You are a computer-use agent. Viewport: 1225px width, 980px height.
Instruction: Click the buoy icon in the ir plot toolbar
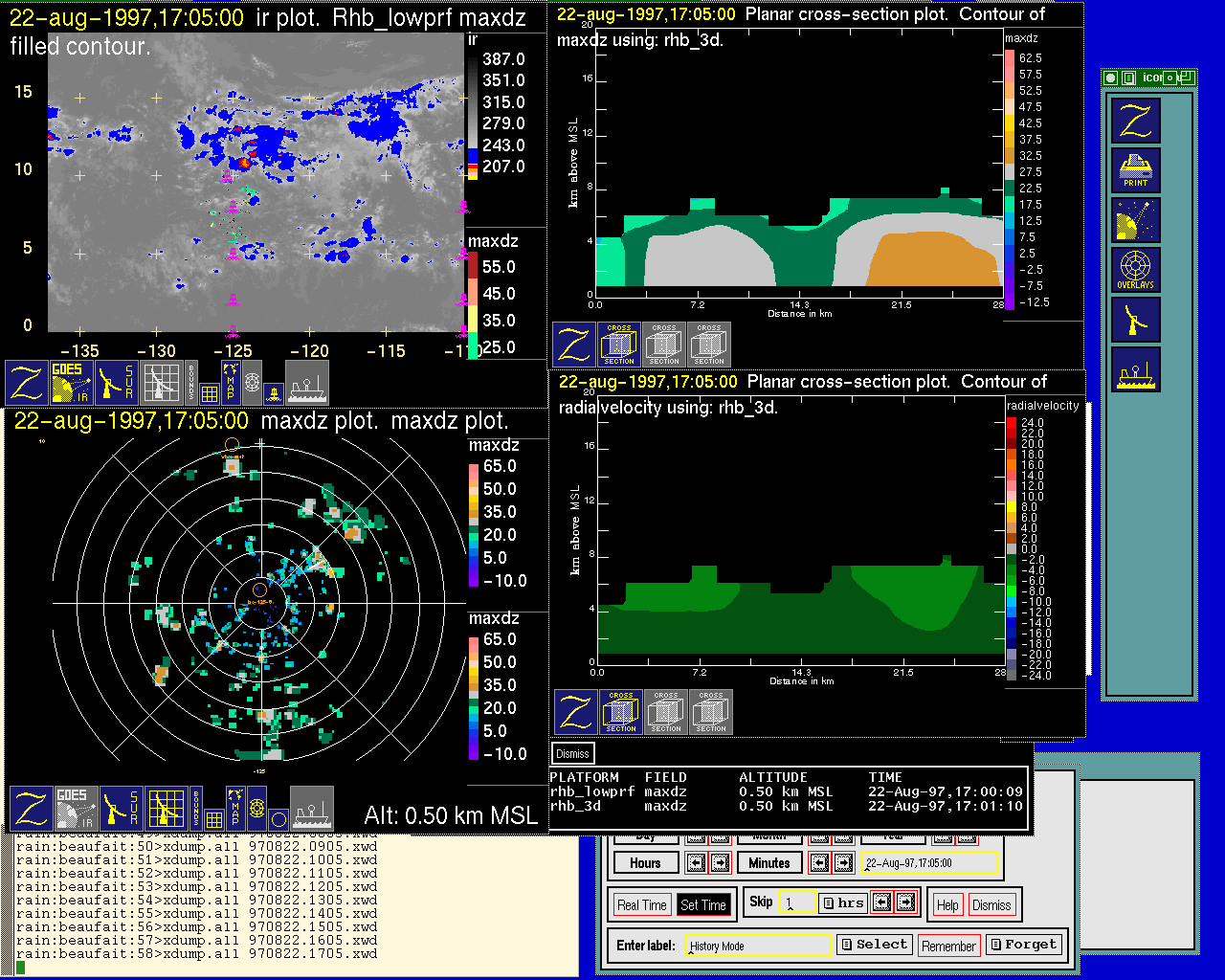coord(274,392)
